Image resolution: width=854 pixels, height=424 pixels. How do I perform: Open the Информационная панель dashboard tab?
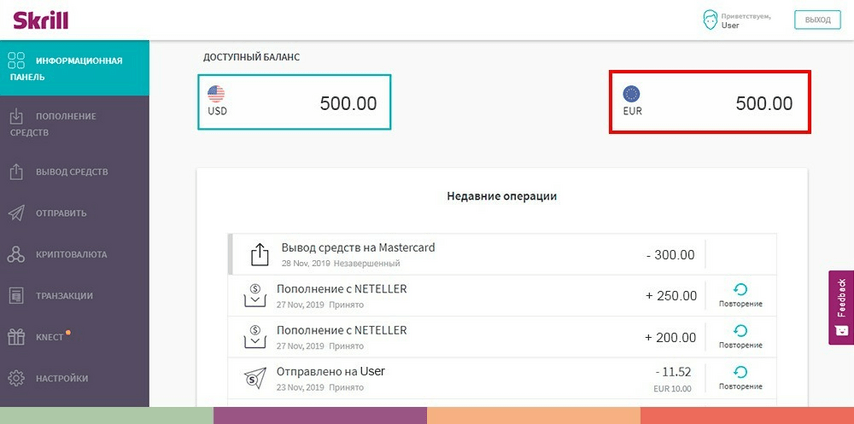tap(75, 68)
